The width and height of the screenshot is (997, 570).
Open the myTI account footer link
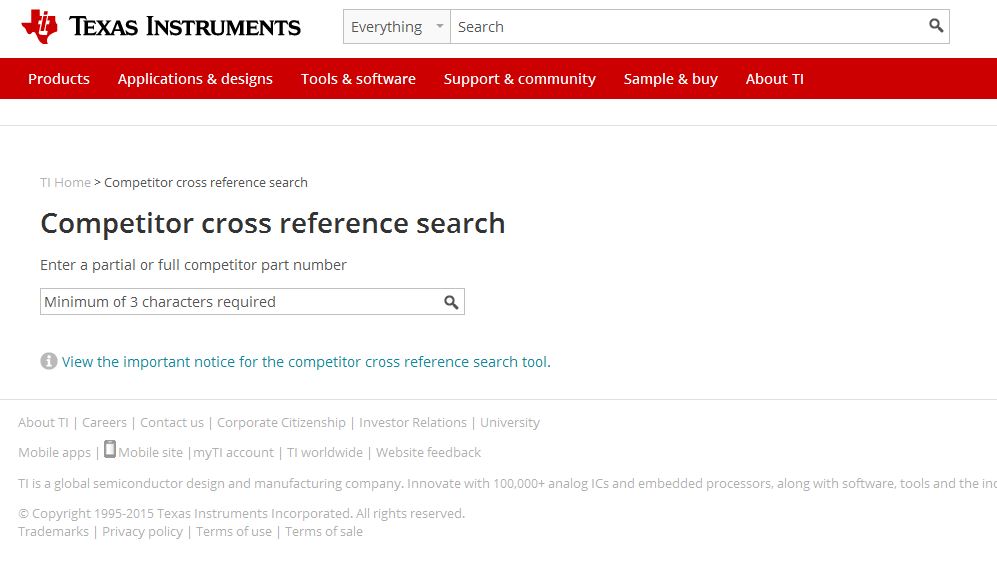(233, 452)
